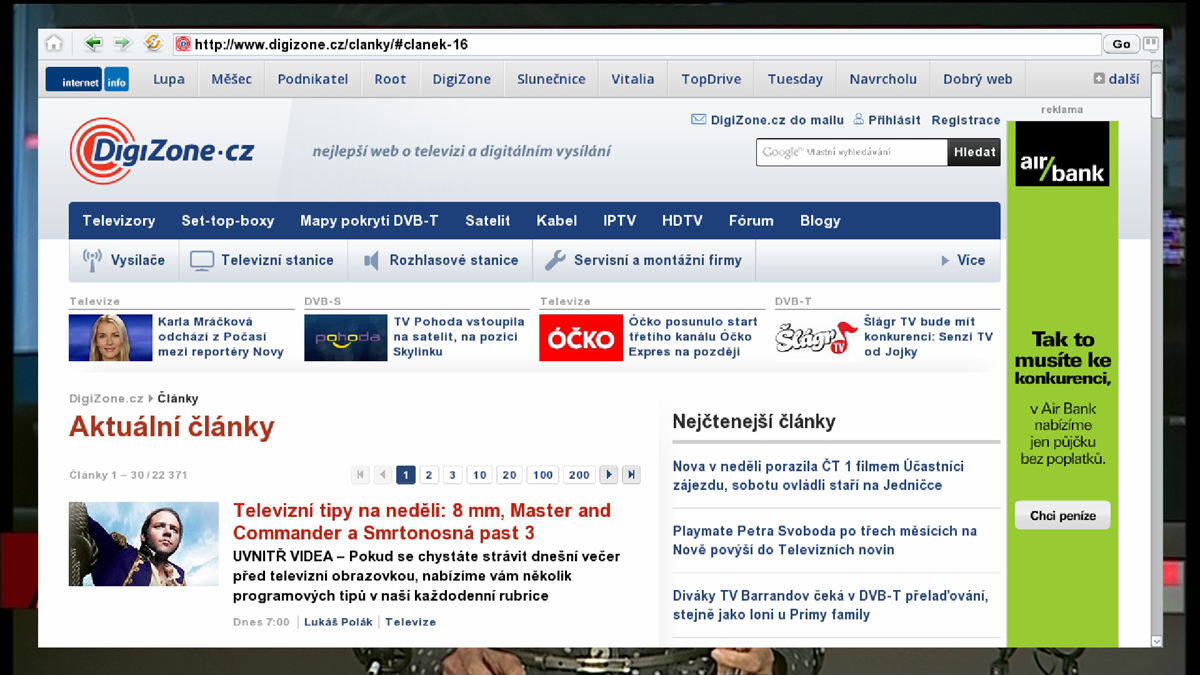Open the Fórum menu item

pos(751,221)
